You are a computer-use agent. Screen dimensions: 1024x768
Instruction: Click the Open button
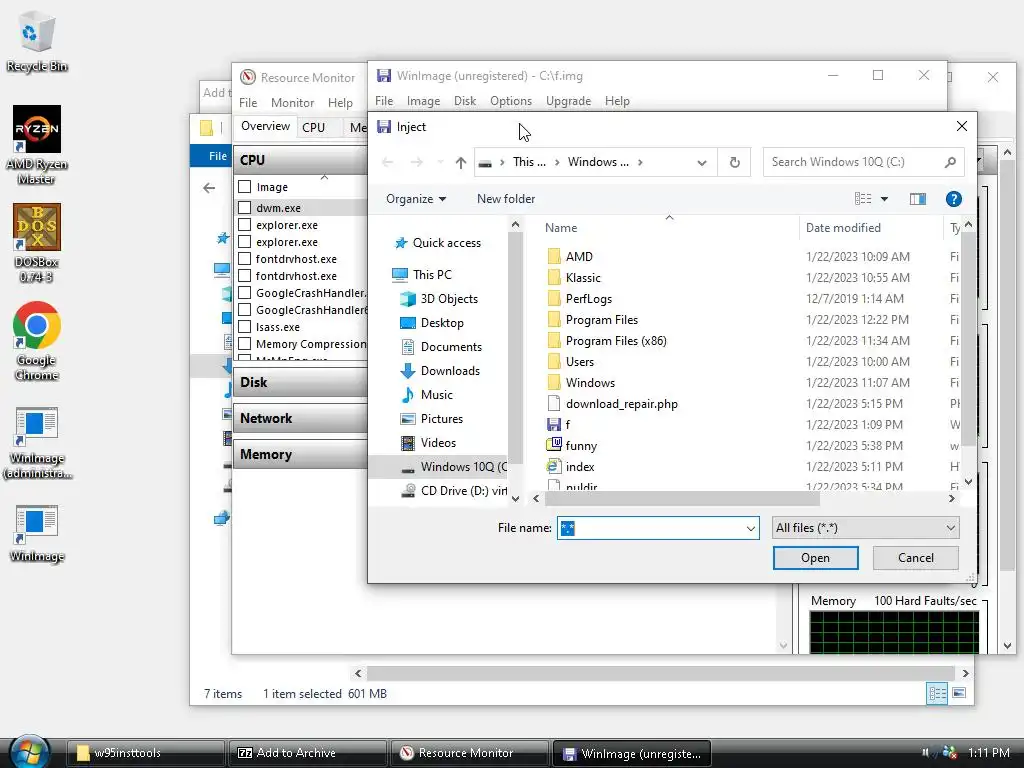click(815, 558)
